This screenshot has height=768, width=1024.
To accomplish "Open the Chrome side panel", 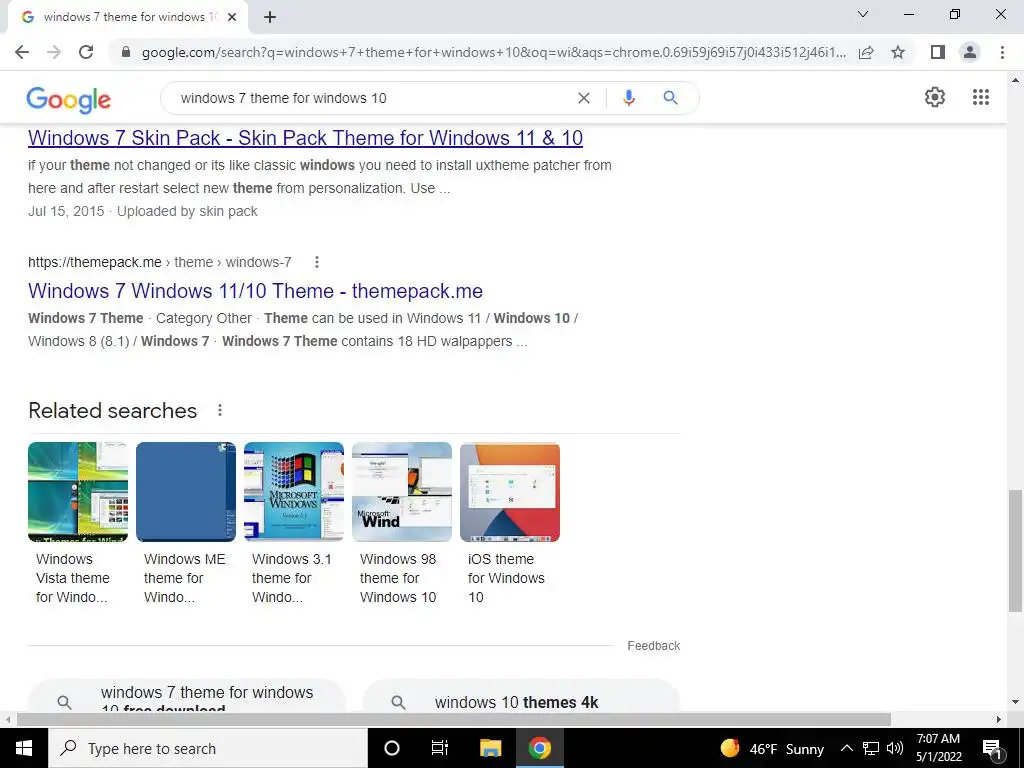I will (x=937, y=52).
